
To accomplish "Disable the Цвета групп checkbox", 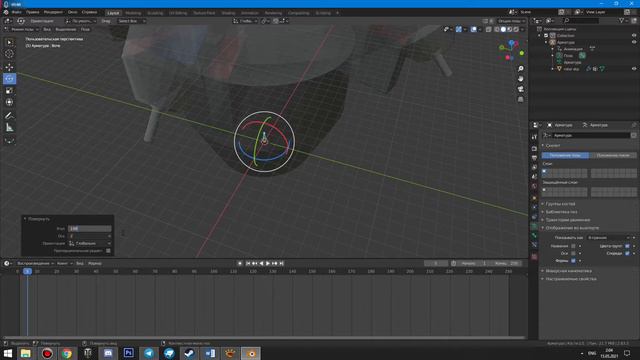I will coord(627,246).
